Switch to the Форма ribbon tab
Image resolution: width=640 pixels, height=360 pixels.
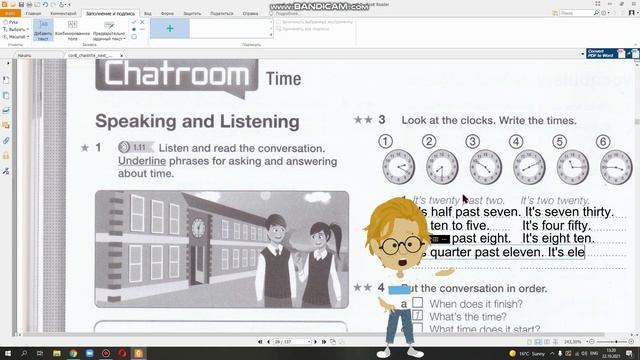(x=167, y=13)
